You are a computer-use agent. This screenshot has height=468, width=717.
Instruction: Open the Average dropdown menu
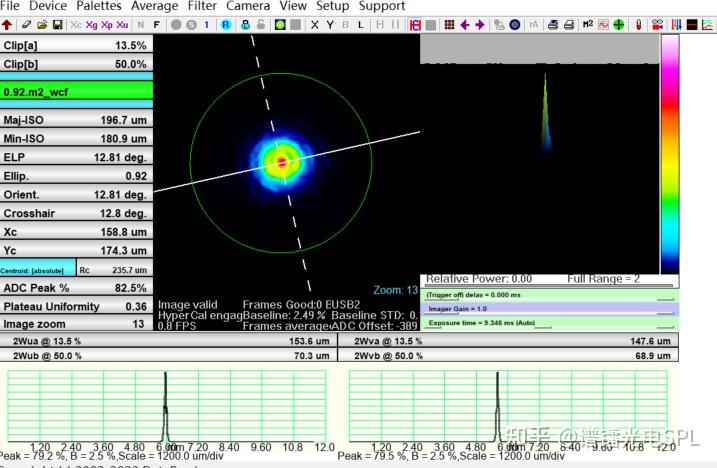(154, 6)
